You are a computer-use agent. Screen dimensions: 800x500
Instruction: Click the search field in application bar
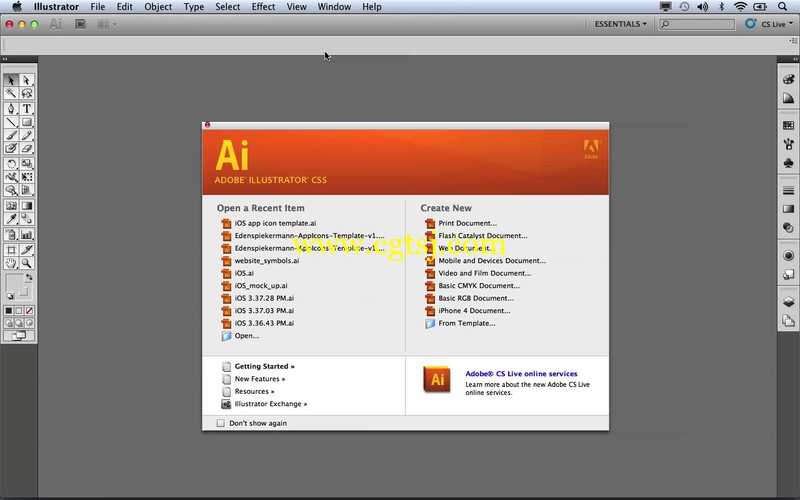pyautogui.click(x=697, y=24)
